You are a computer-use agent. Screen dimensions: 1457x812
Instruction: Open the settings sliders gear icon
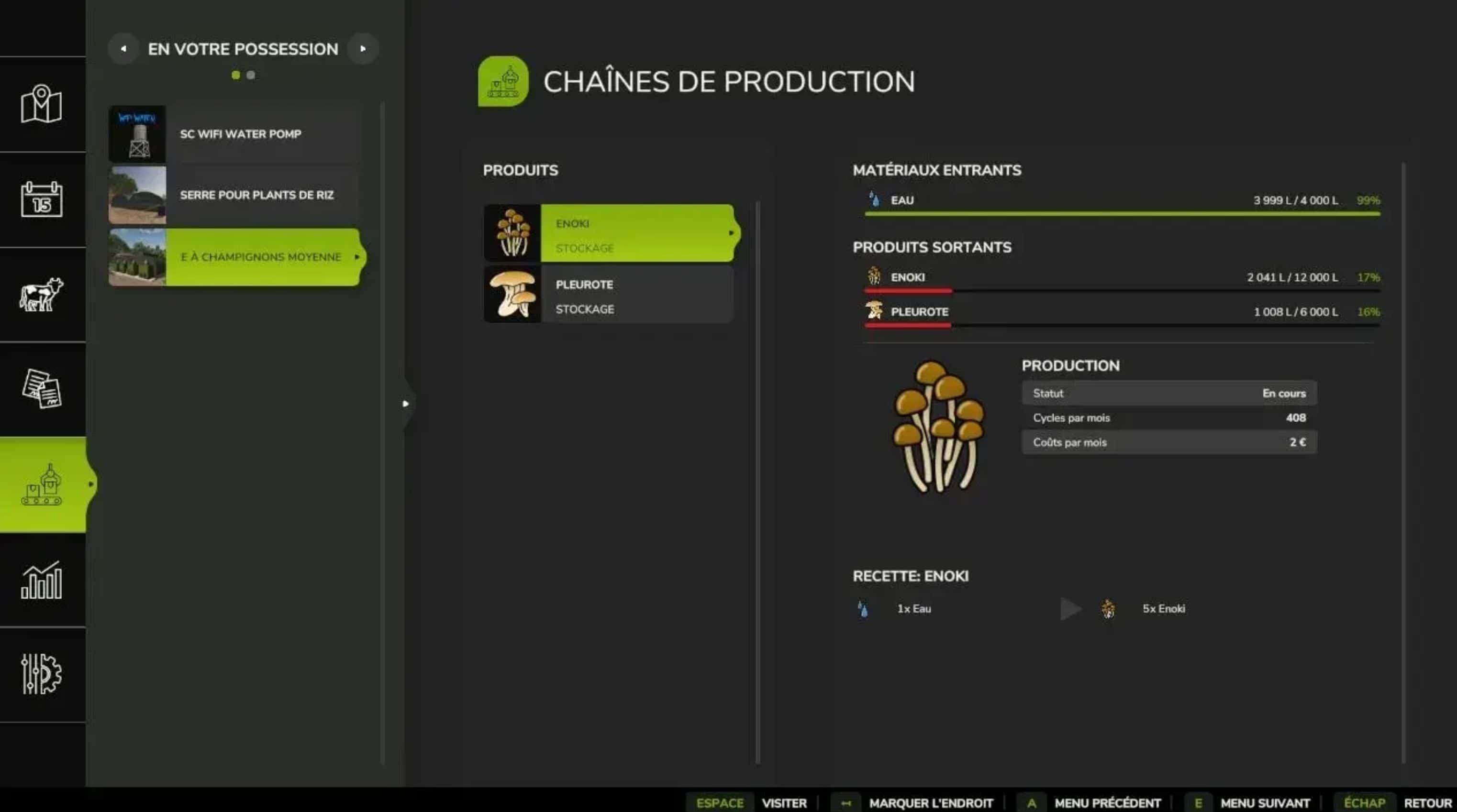coord(41,674)
